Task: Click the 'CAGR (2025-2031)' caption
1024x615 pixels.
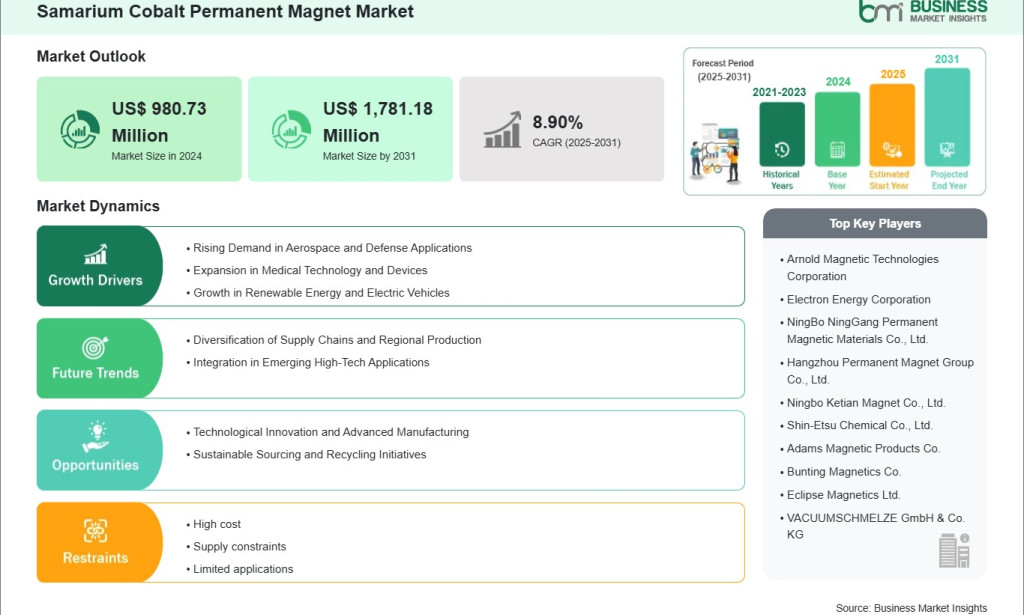Action: [577, 142]
